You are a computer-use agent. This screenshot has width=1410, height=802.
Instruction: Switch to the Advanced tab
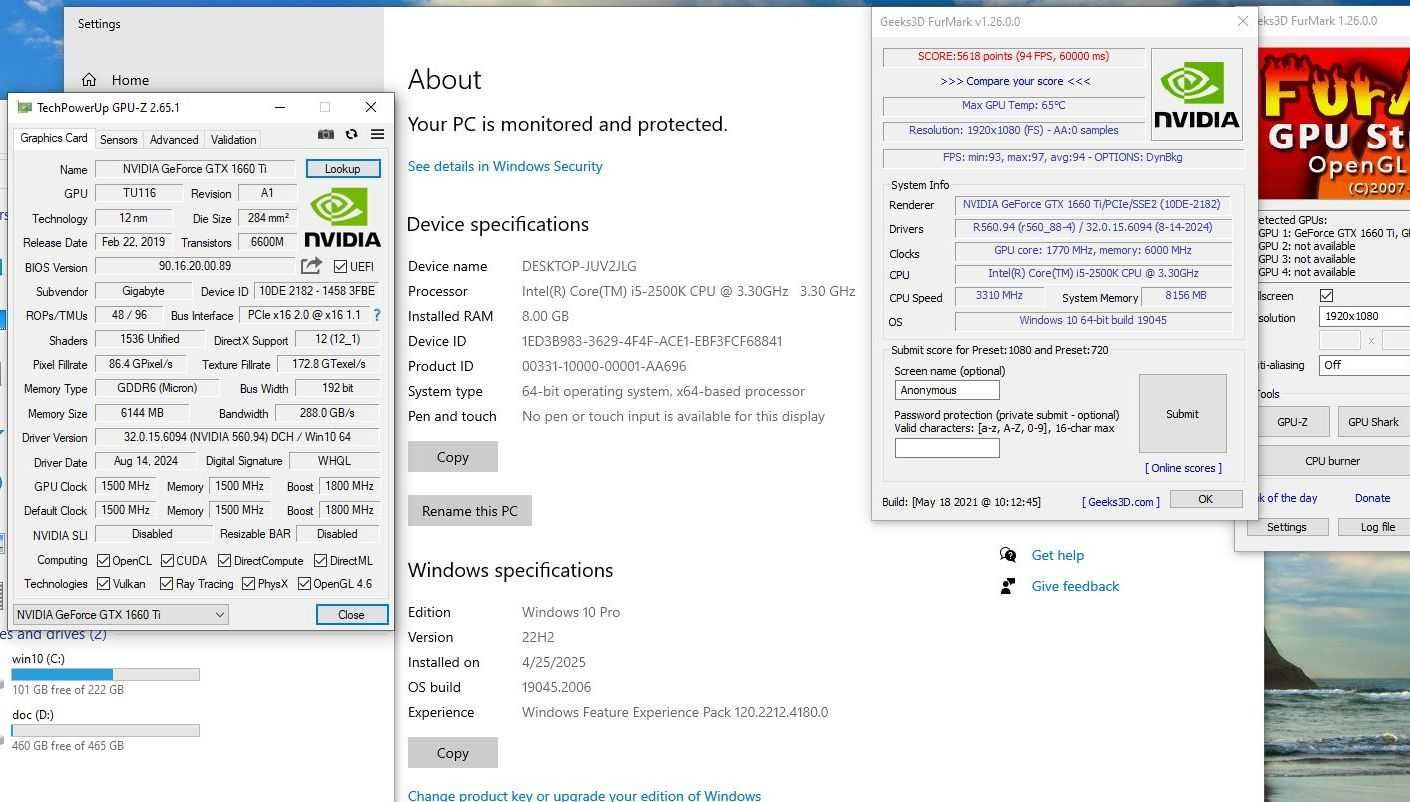pyautogui.click(x=174, y=140)
